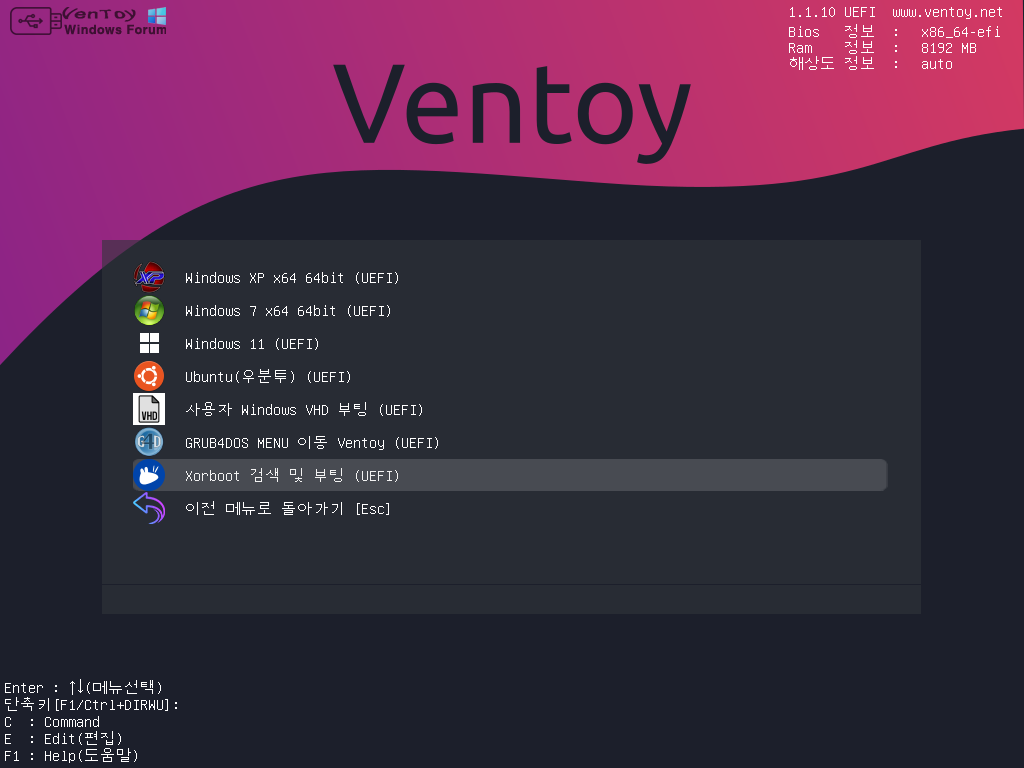Choose 이전 메뉴로 돌아가기 [Esc]
This screenshot has width=1024, height=768.
tap(509, 509)
